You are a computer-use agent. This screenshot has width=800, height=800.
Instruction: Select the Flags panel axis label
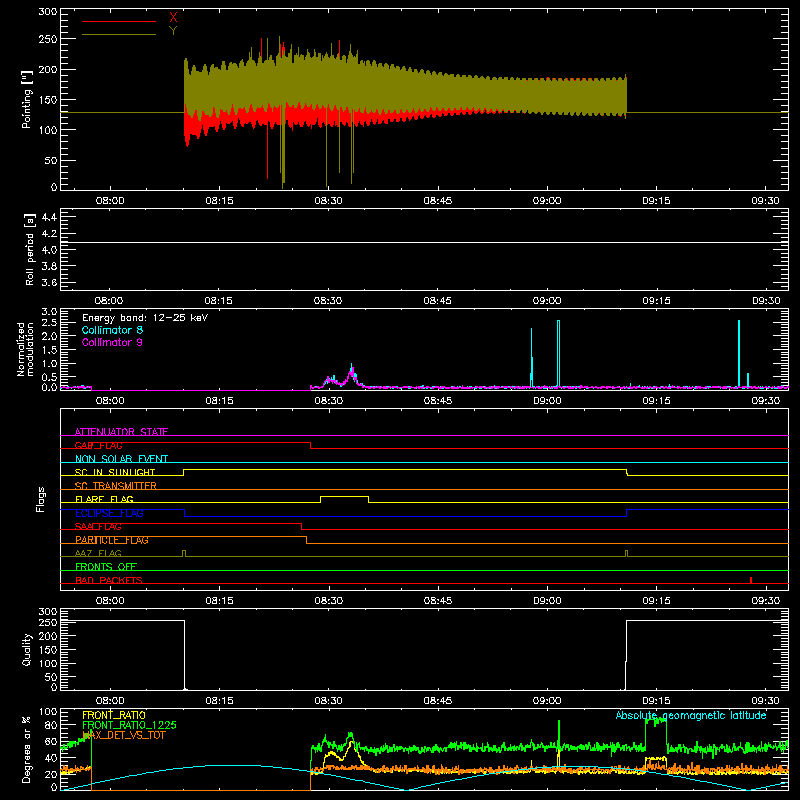click(x=41, y=499)
